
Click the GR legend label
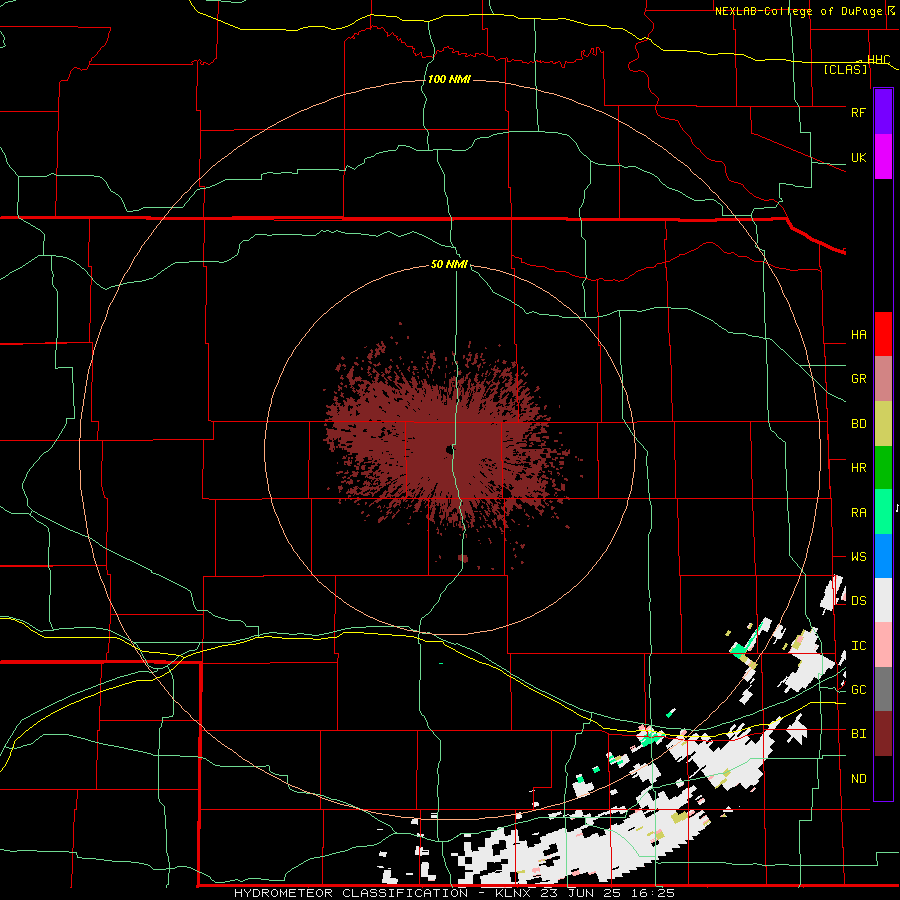858,379
